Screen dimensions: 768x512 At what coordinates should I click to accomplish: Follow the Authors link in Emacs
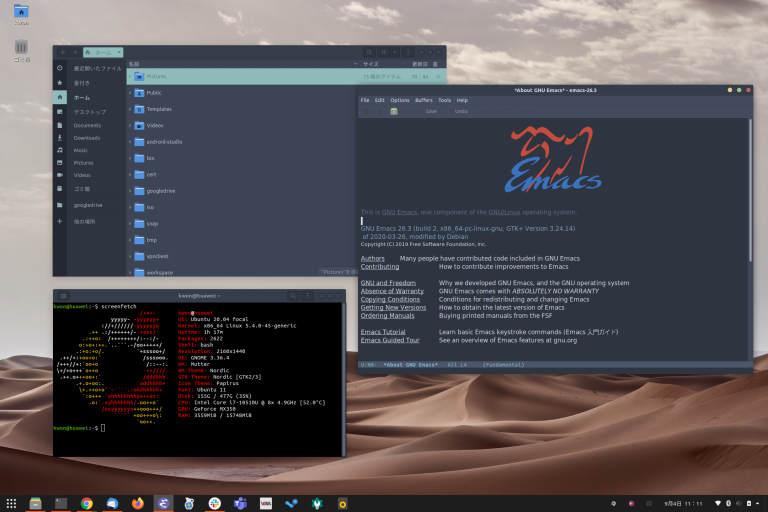pyautogui.click(x=373, y=259)
